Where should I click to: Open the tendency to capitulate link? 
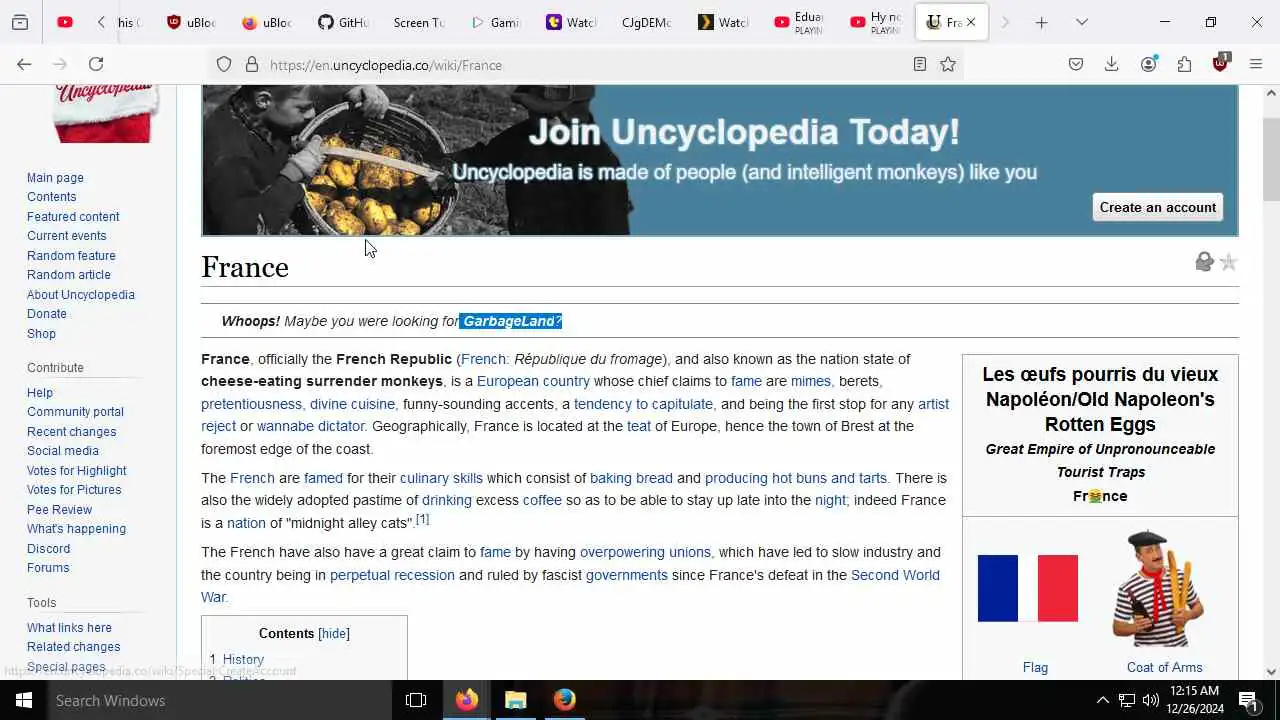643,404
